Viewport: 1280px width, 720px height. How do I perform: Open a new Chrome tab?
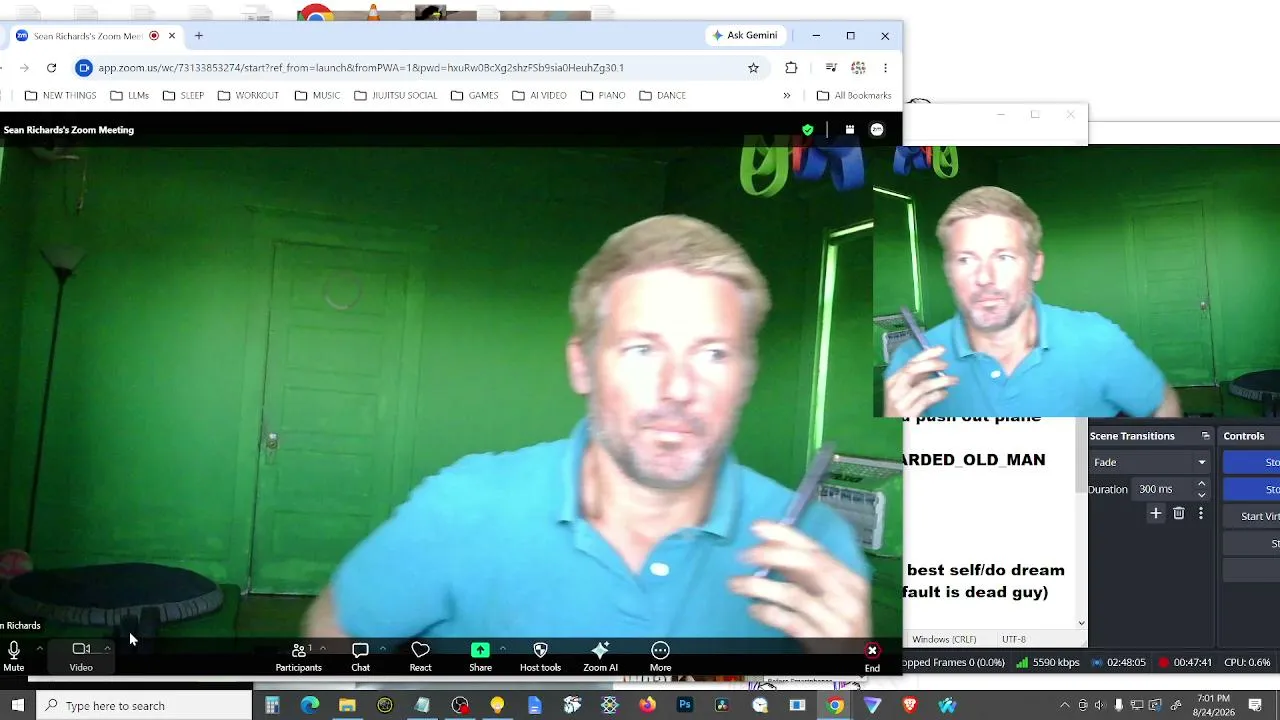[199, 36]
